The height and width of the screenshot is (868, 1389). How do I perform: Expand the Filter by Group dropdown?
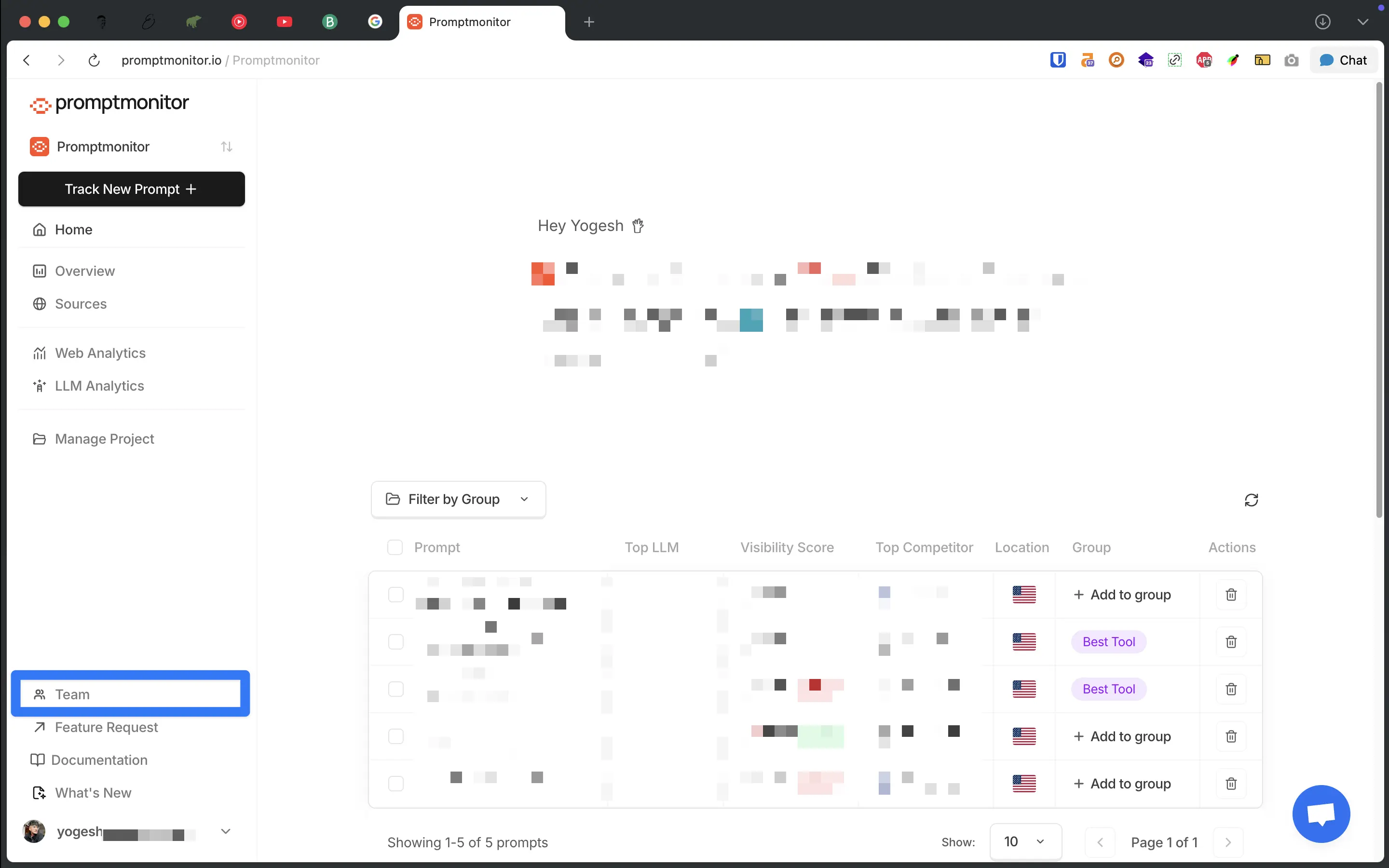coord(457,500)
